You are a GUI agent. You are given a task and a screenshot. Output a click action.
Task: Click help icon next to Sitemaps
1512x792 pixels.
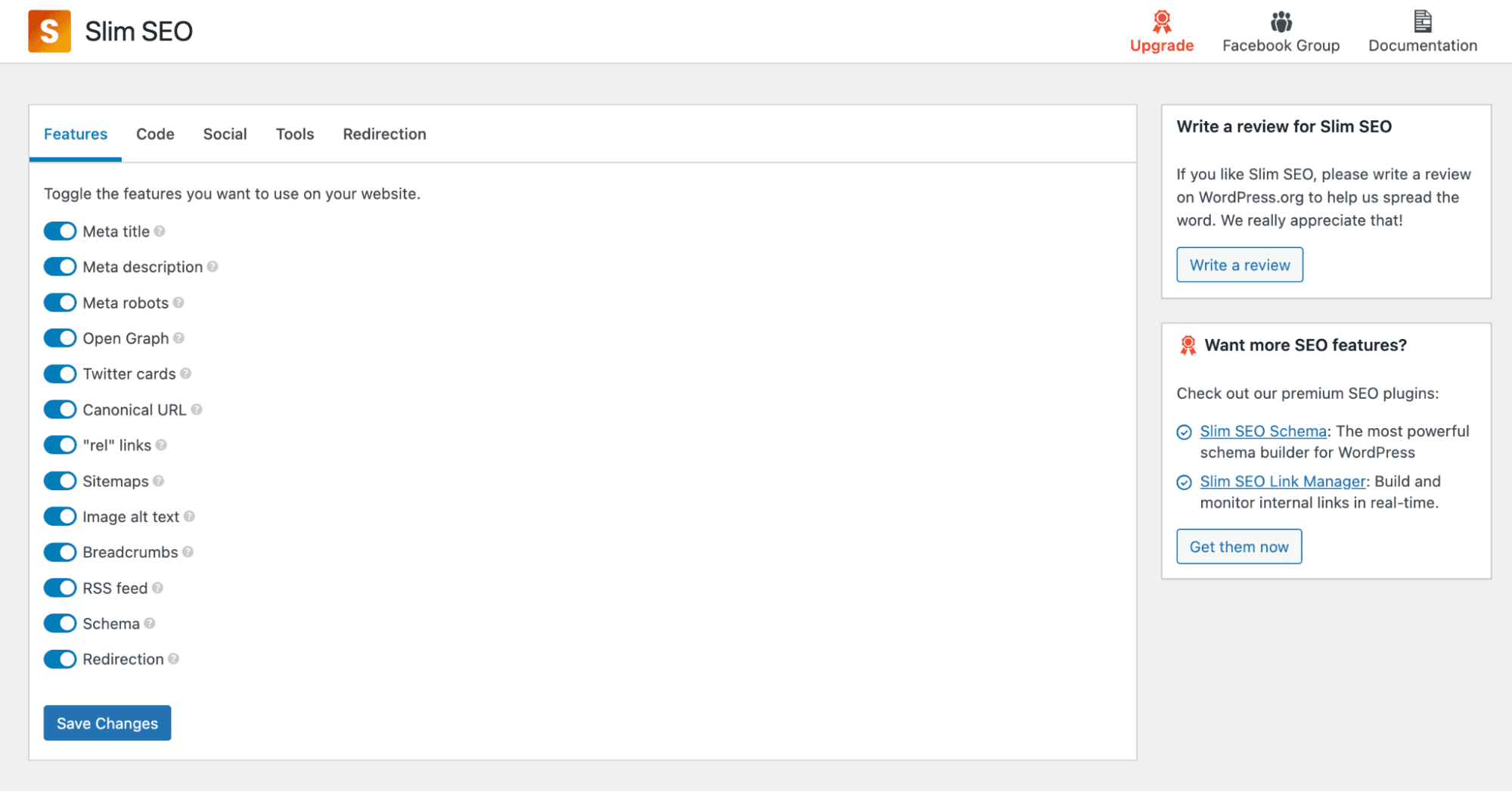[x=159, y=481]
